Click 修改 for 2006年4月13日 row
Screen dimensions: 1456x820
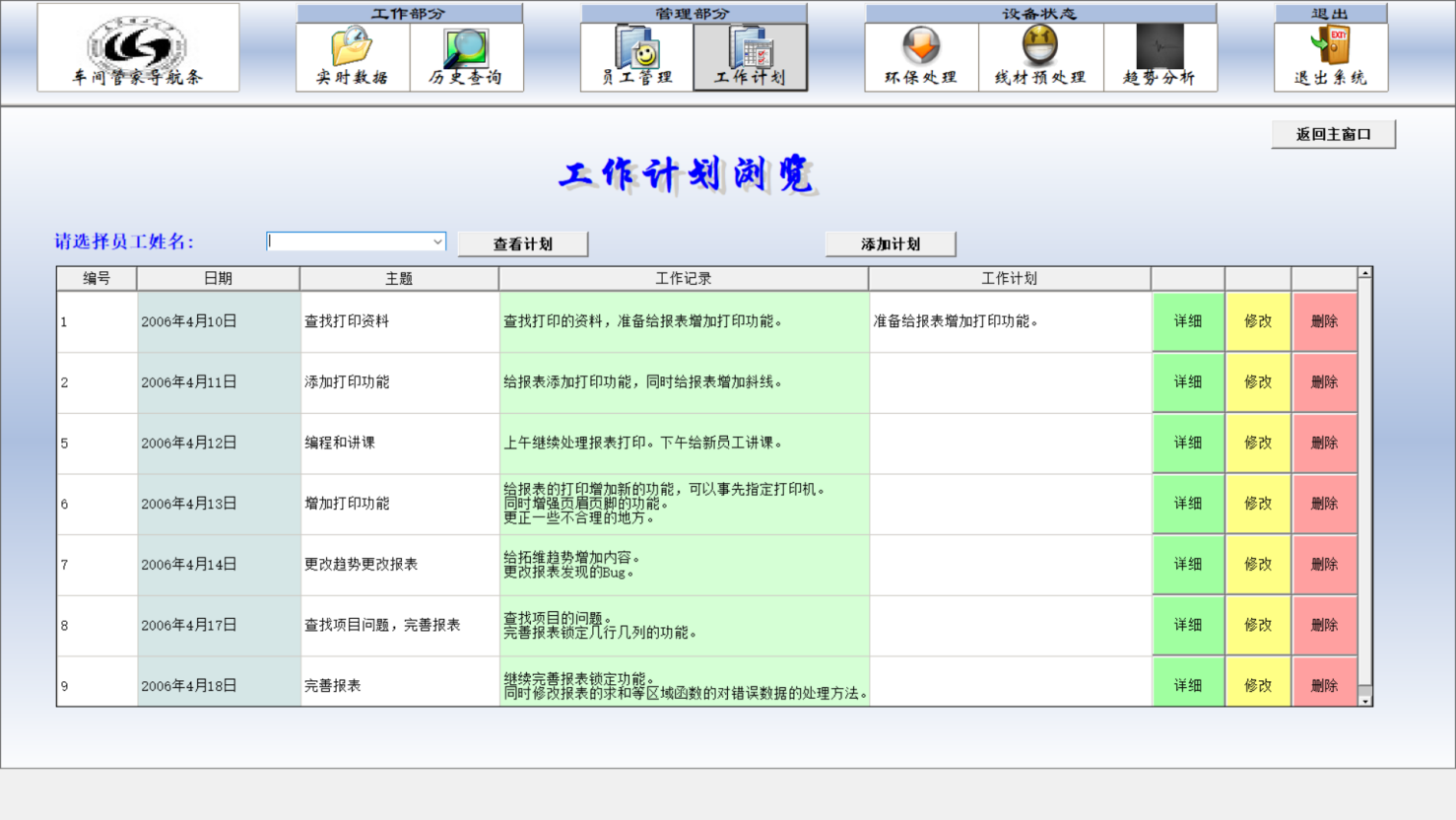1258,504
